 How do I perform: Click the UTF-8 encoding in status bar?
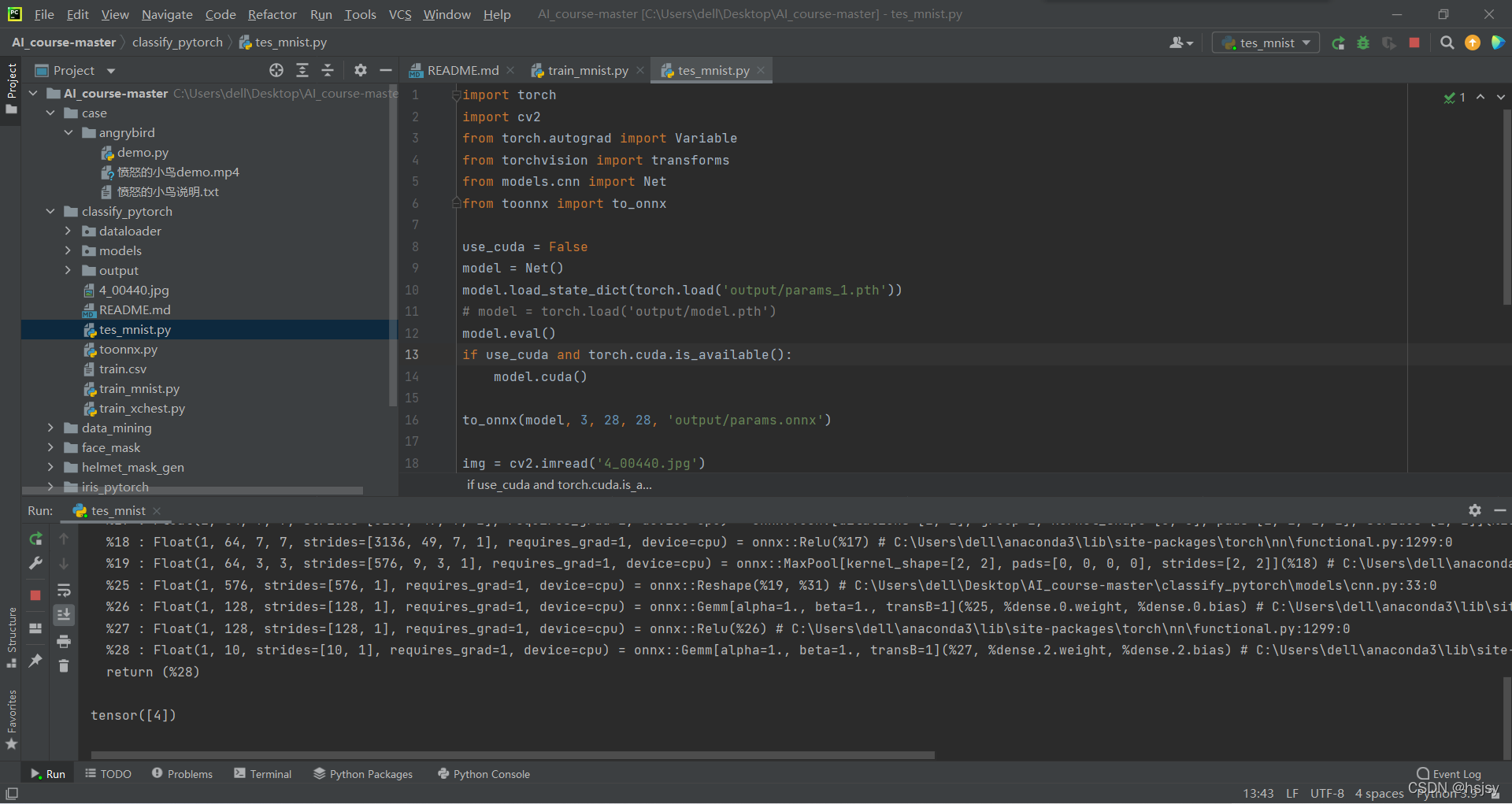click(x=1327, y=793)
